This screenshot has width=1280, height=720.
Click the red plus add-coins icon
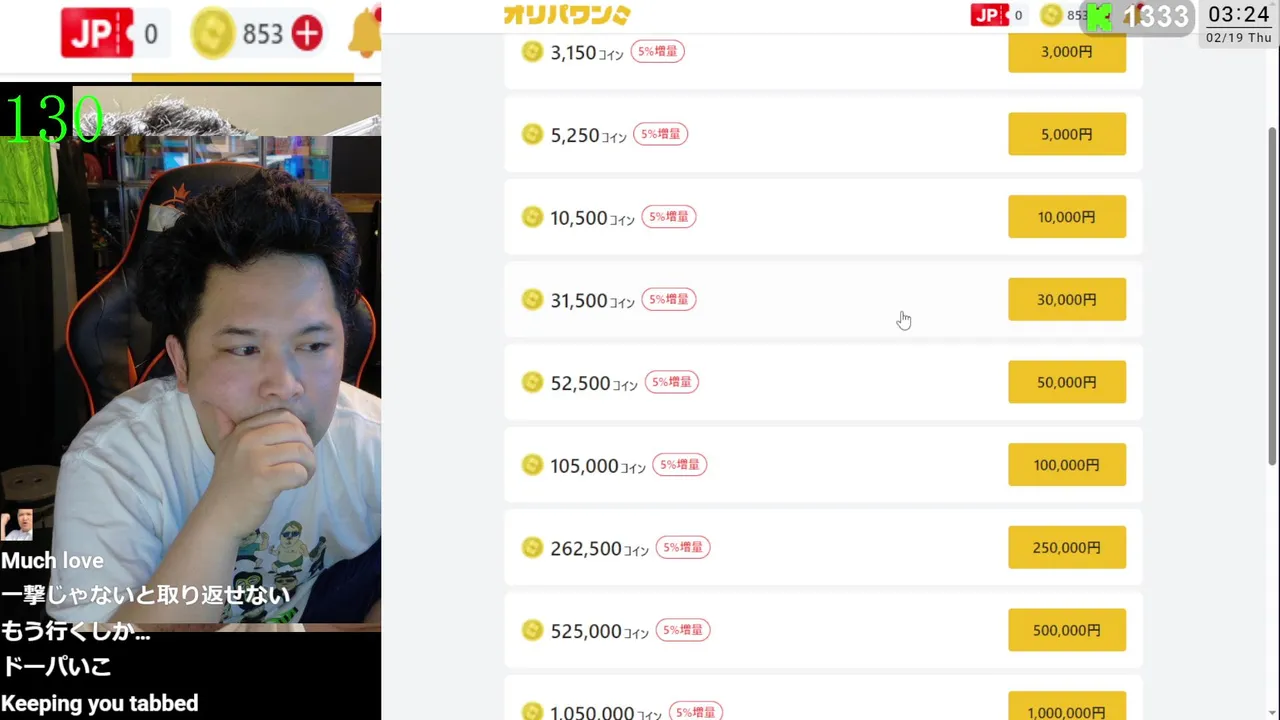coord(307,34)
